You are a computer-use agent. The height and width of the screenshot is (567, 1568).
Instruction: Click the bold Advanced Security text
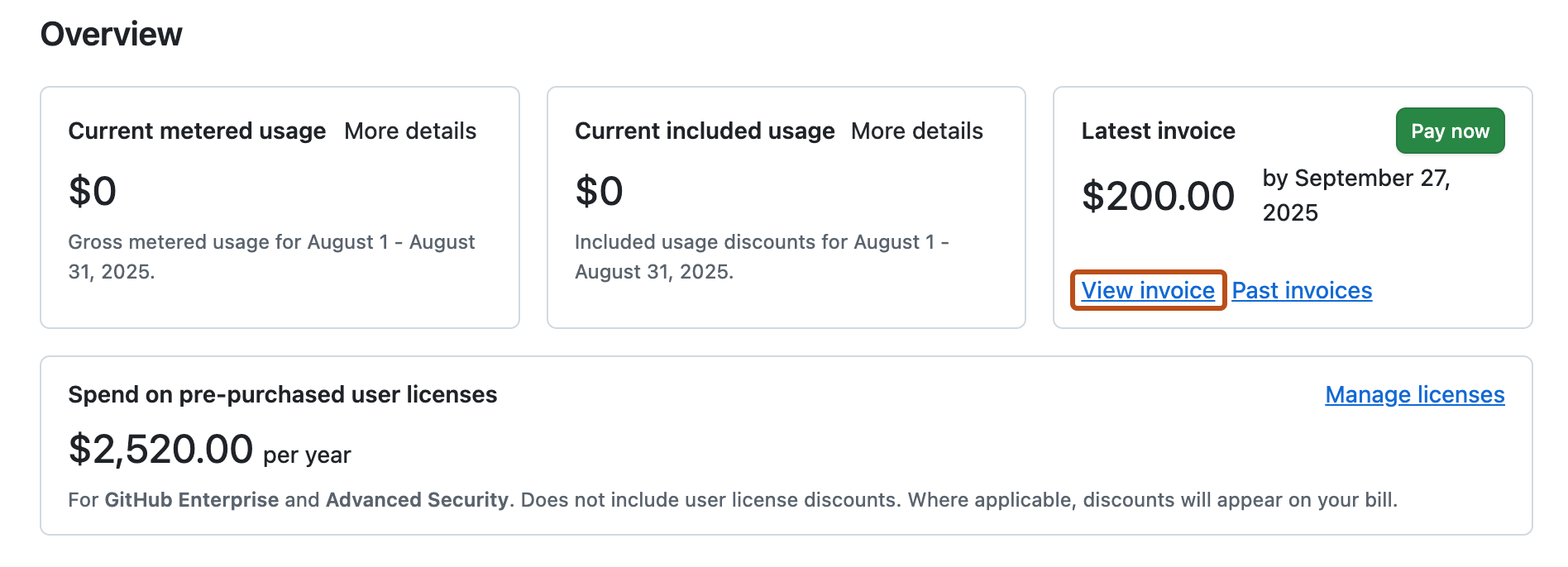pyautogui.click(x=418, y=499)
